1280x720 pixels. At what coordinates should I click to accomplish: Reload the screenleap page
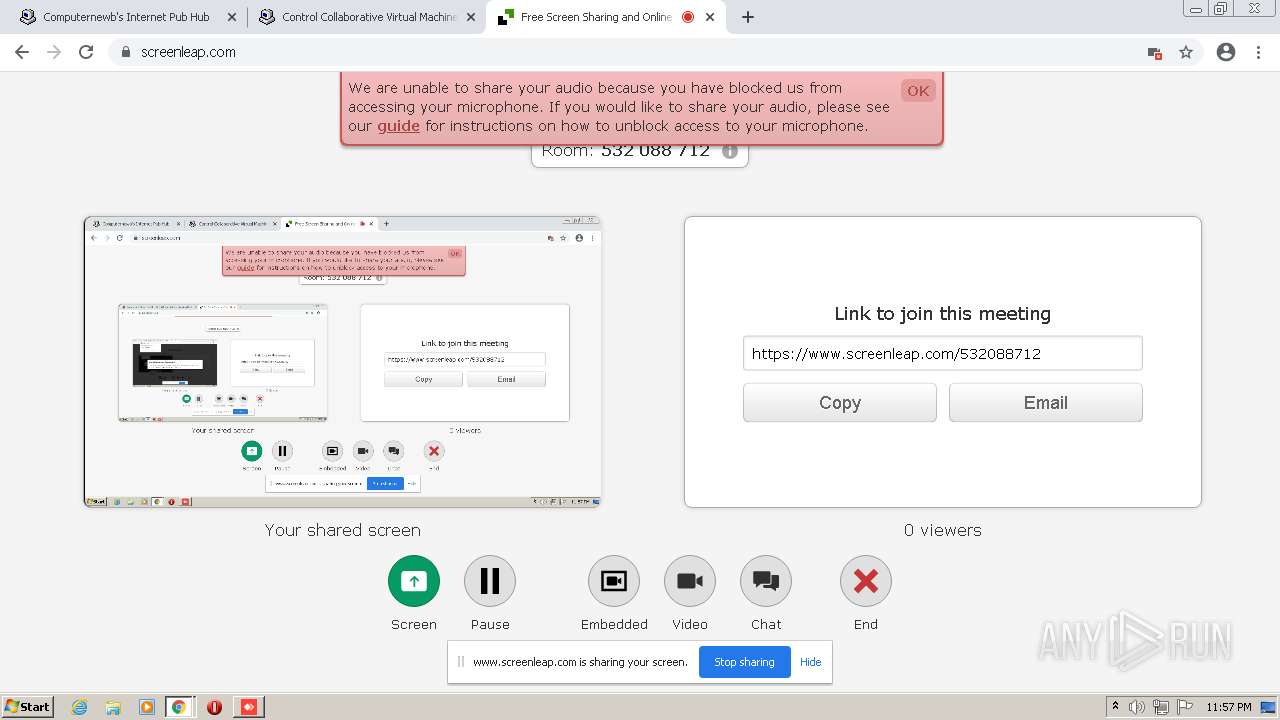click(86, 52)
